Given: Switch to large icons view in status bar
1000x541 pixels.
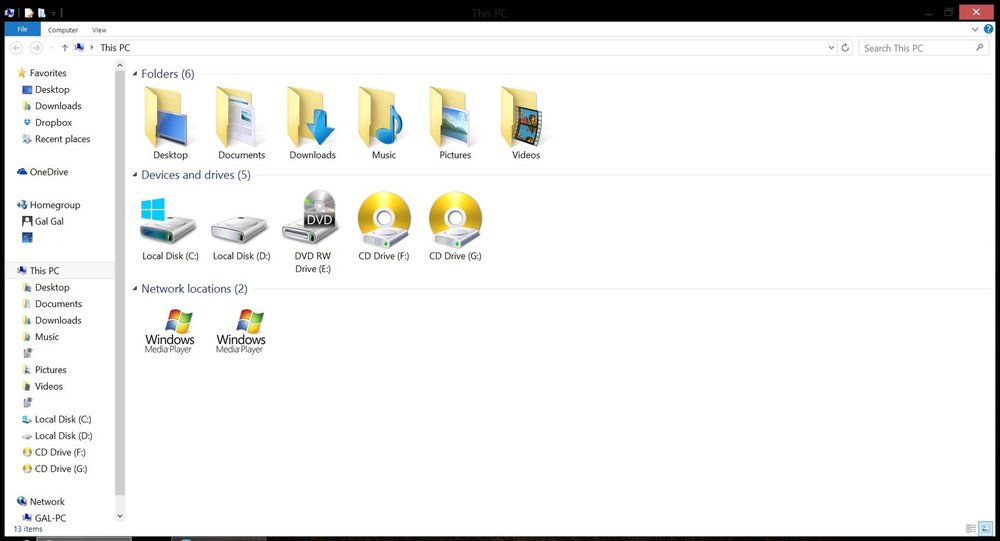Looking at the screenshot, I should point(985,528).
